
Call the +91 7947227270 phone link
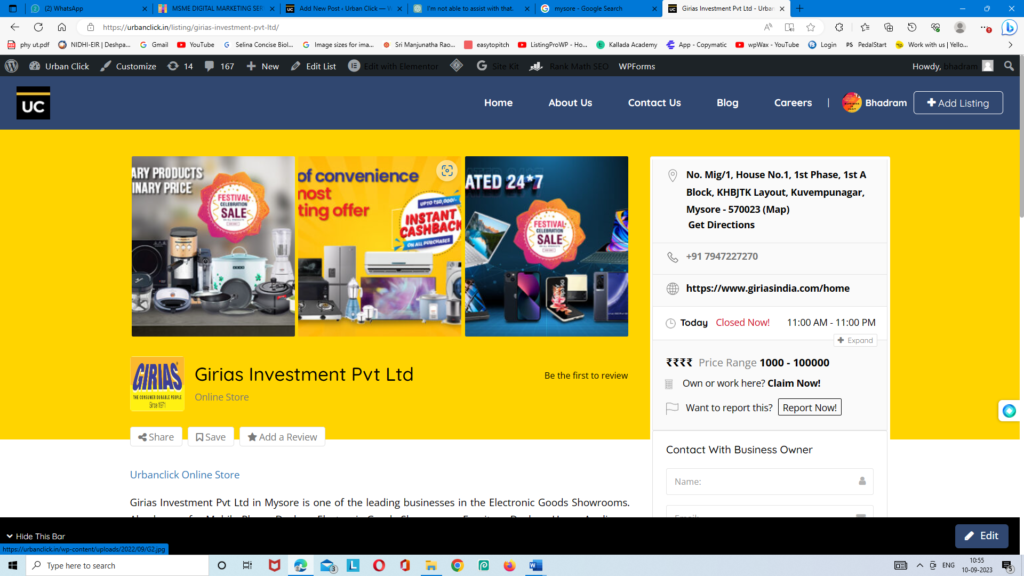[722, 257]
